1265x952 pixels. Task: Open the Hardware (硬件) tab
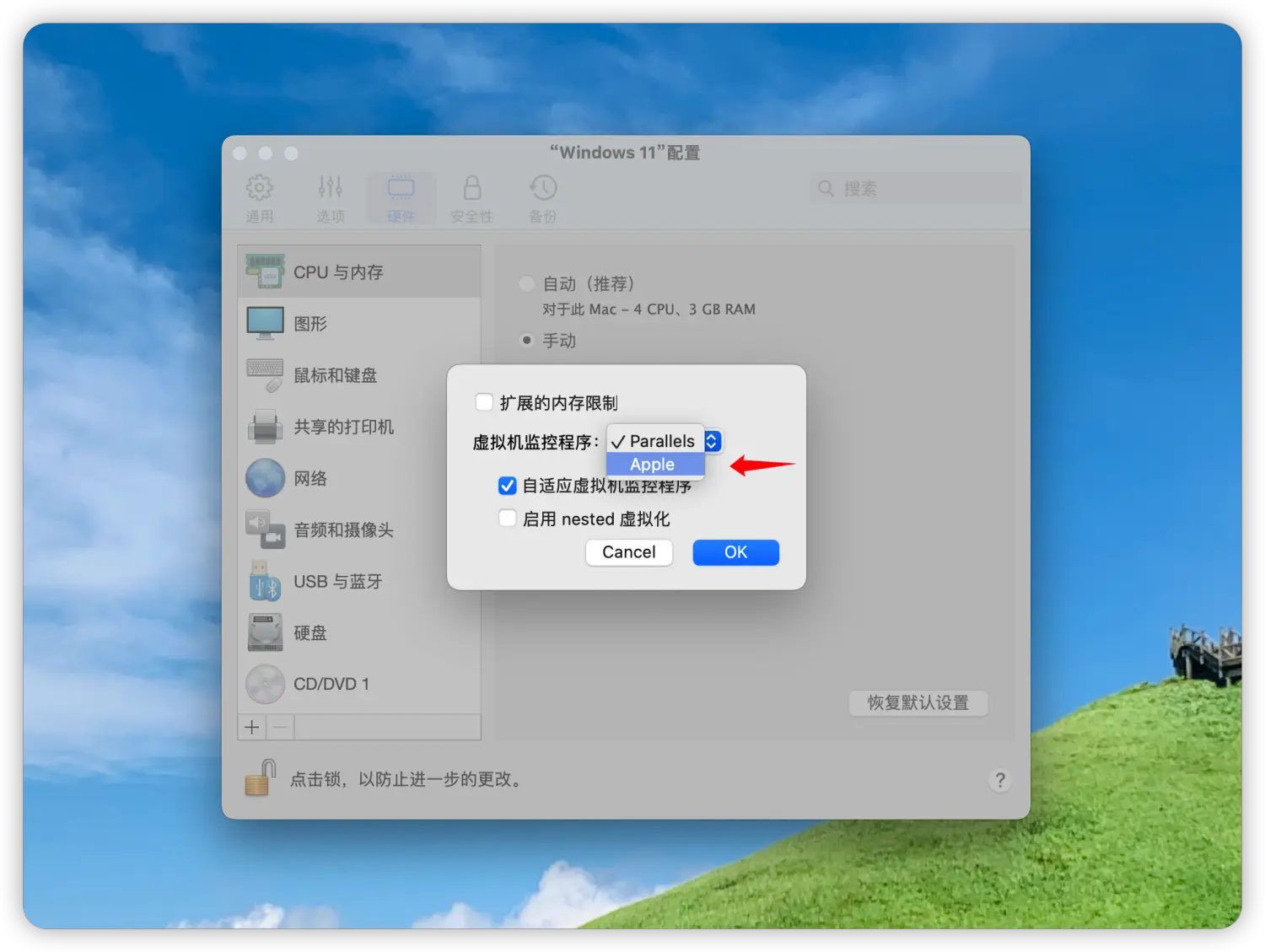[x=401, y=198]
